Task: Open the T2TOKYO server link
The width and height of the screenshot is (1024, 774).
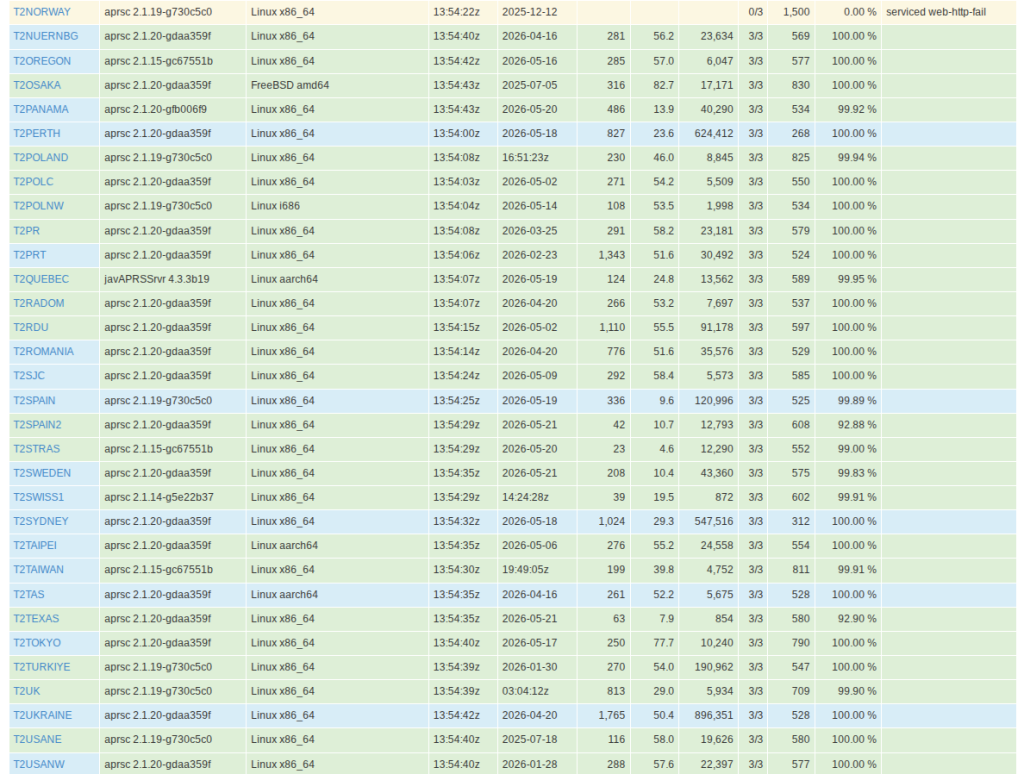Action: coord(37,643)
